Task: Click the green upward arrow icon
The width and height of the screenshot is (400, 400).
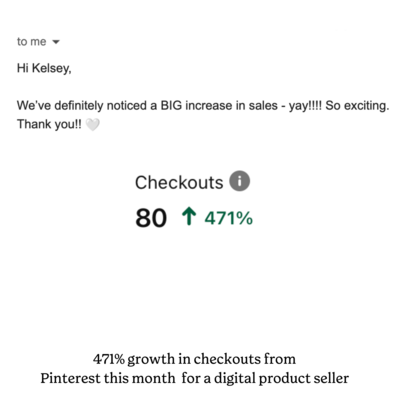Action: tap(189, 216)
